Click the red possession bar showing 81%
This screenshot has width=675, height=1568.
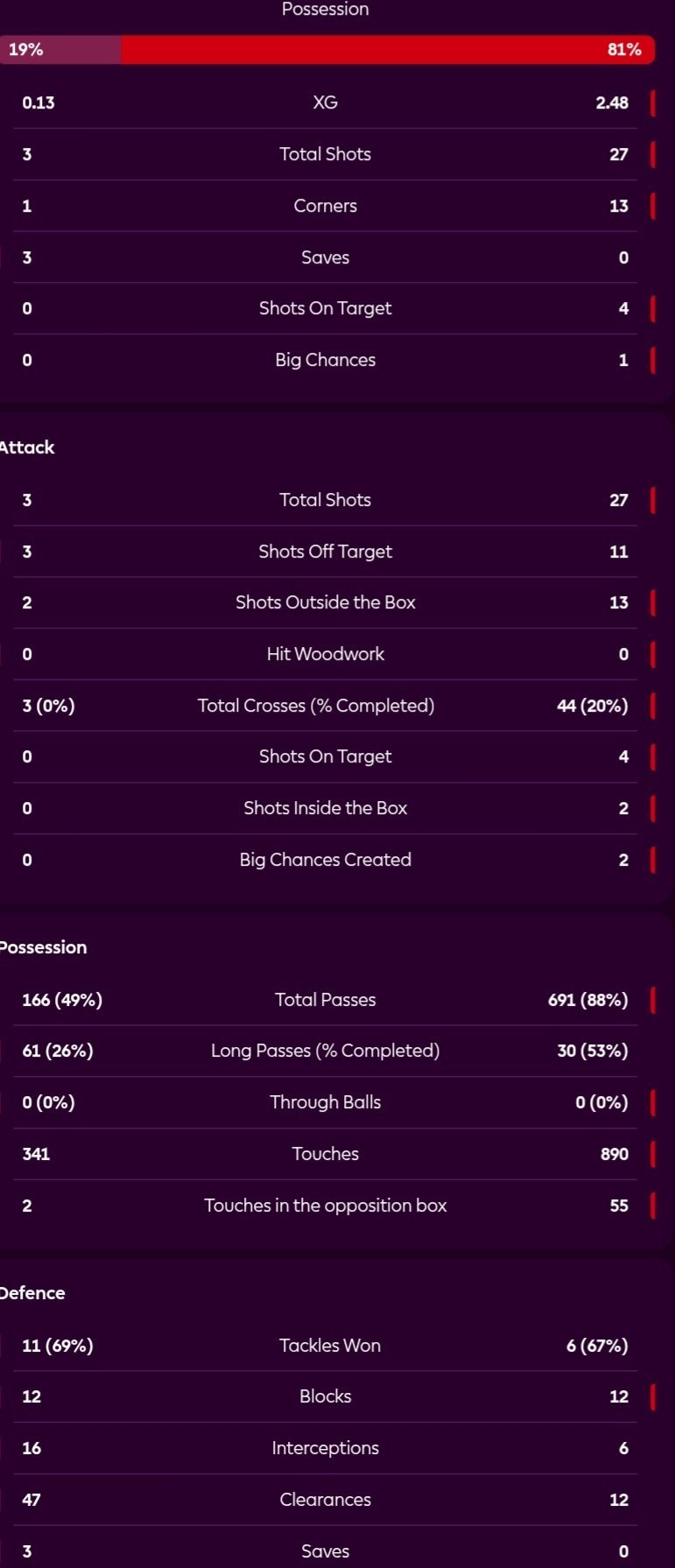click(x=387, y=50)
